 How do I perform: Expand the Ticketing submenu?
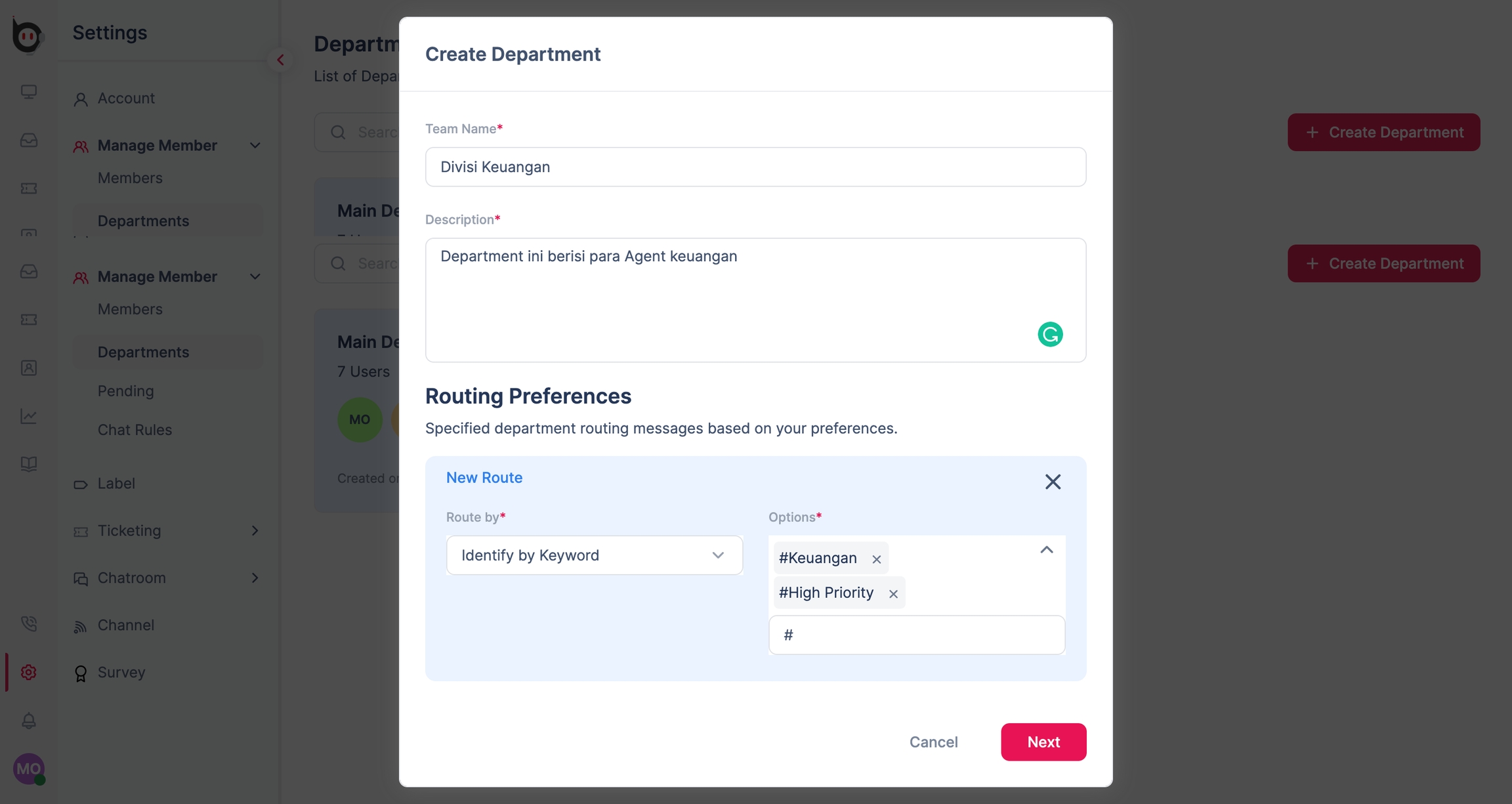pos(255,530)
